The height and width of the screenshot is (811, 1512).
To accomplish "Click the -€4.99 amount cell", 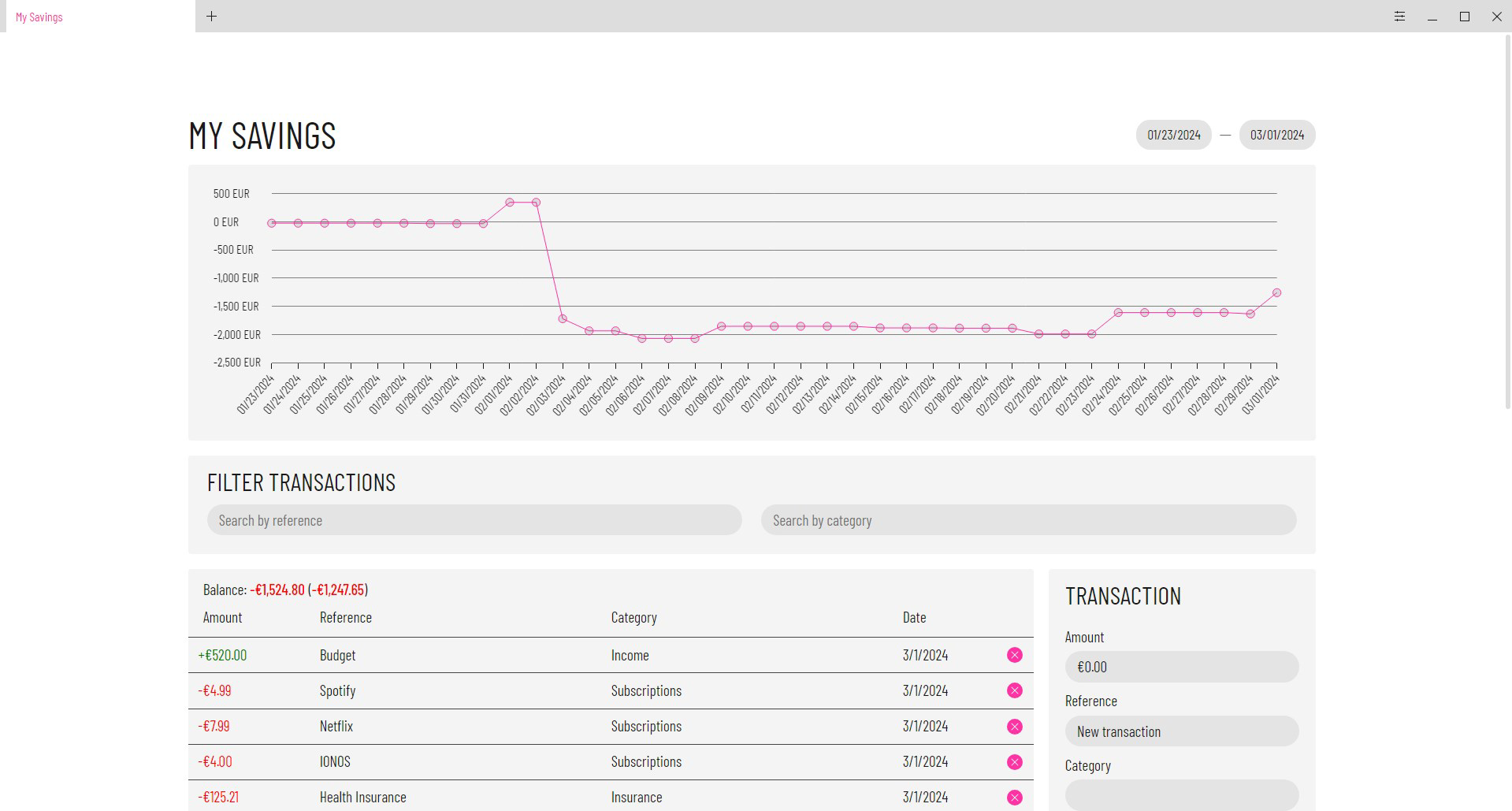I will pyautogui.click(x=214, y=690).
